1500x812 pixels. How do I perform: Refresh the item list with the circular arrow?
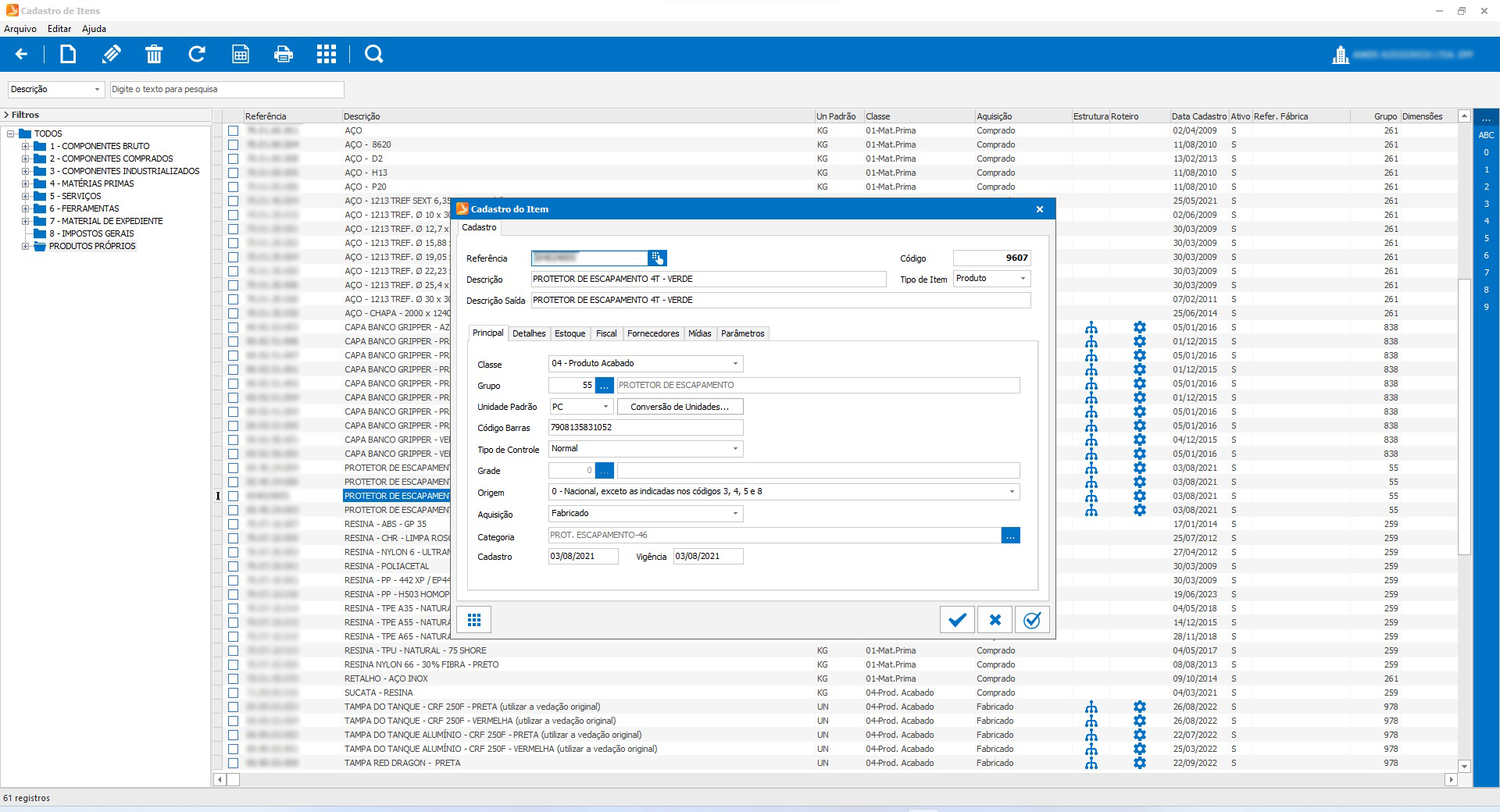tap(197, 54)
